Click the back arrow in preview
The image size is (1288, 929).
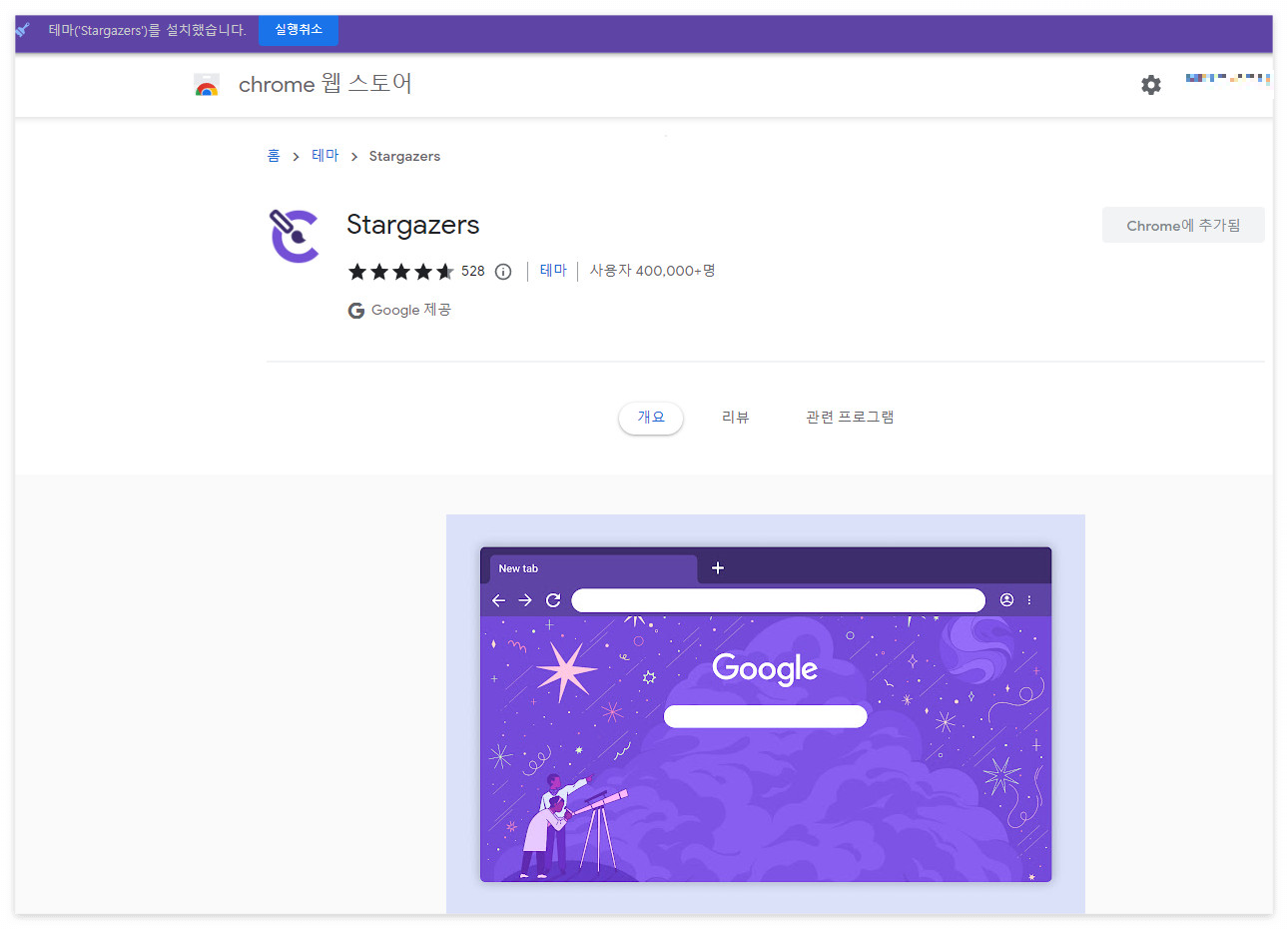coord(498,600)
